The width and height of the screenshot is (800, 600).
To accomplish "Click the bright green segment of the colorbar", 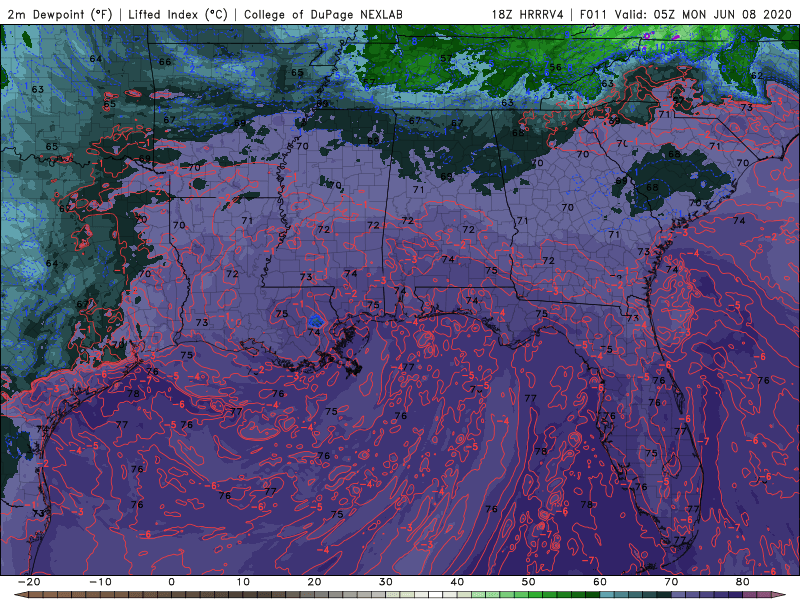I will pyautogui.click(x=536, y=595).
